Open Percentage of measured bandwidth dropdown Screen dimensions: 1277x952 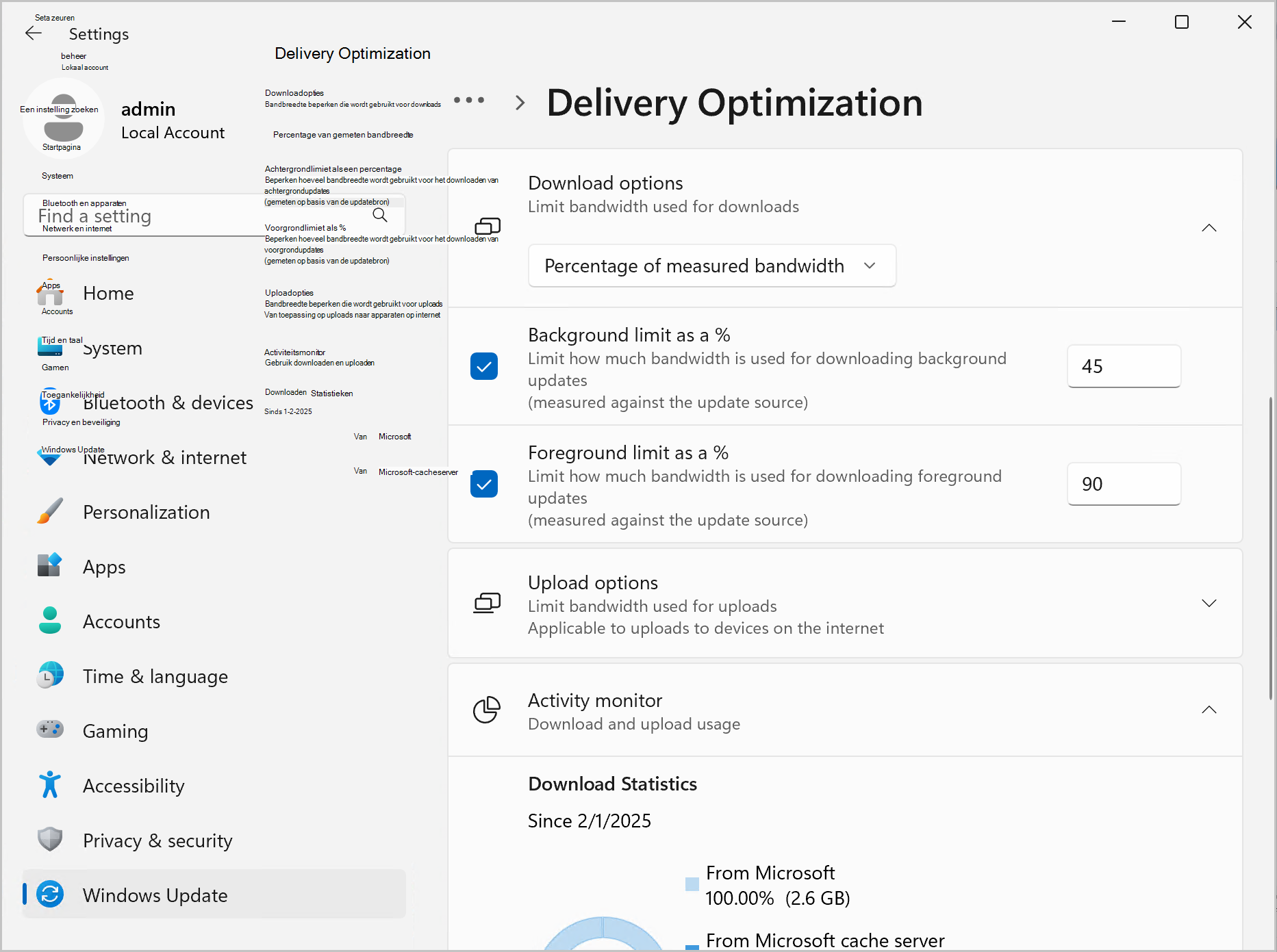(x=712, y=266)
